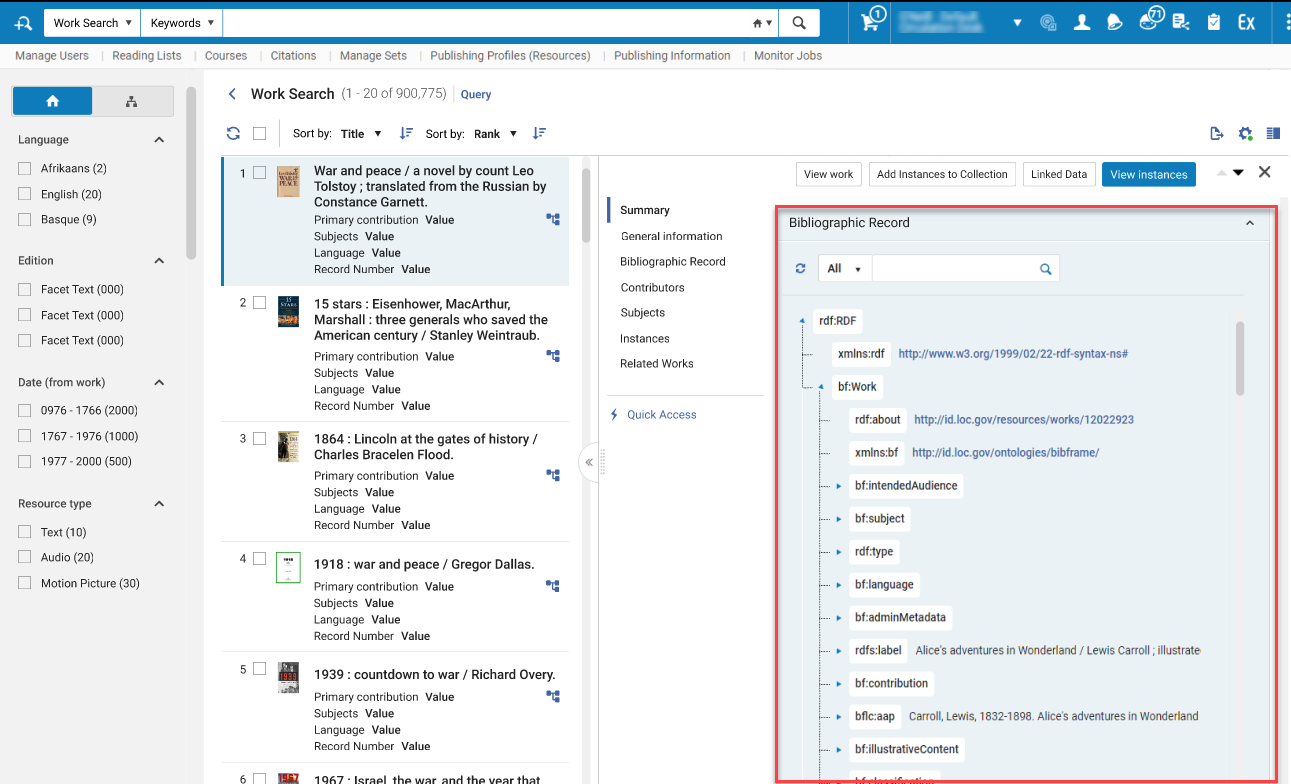The width and height of the screenshot is (1291, 784).
Task: Click the search magnifier button
Action: click(x=799, y=23)
